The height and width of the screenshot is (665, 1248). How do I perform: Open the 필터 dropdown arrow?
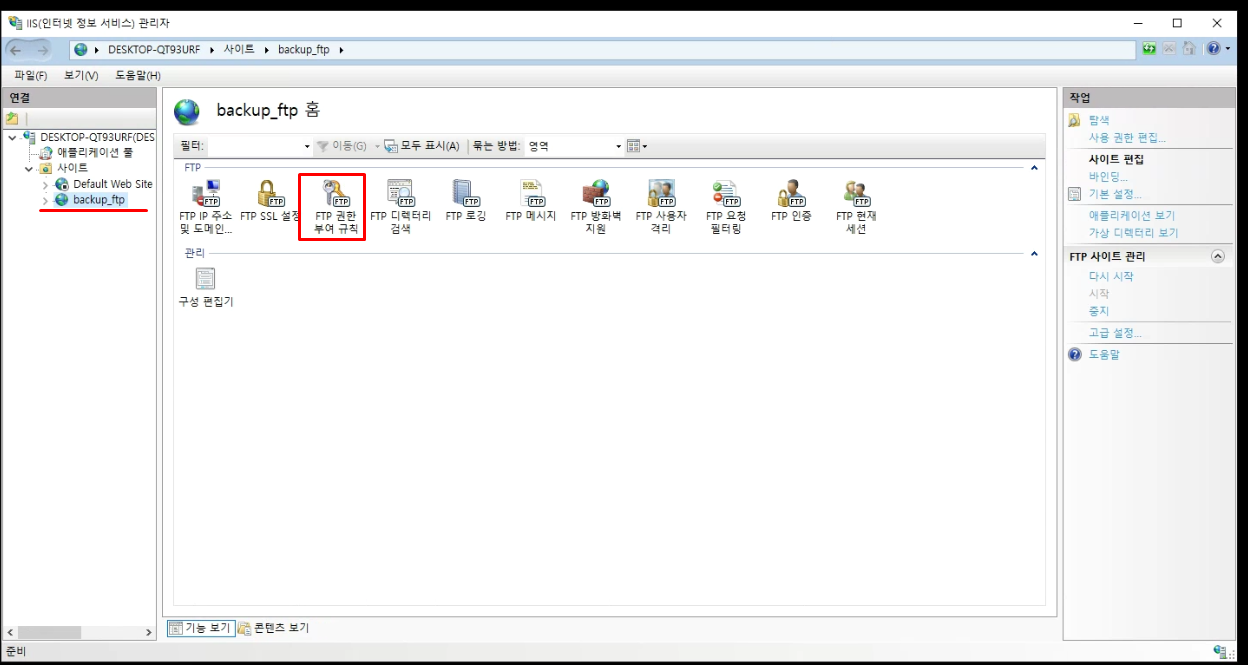[x=307, y=147]
